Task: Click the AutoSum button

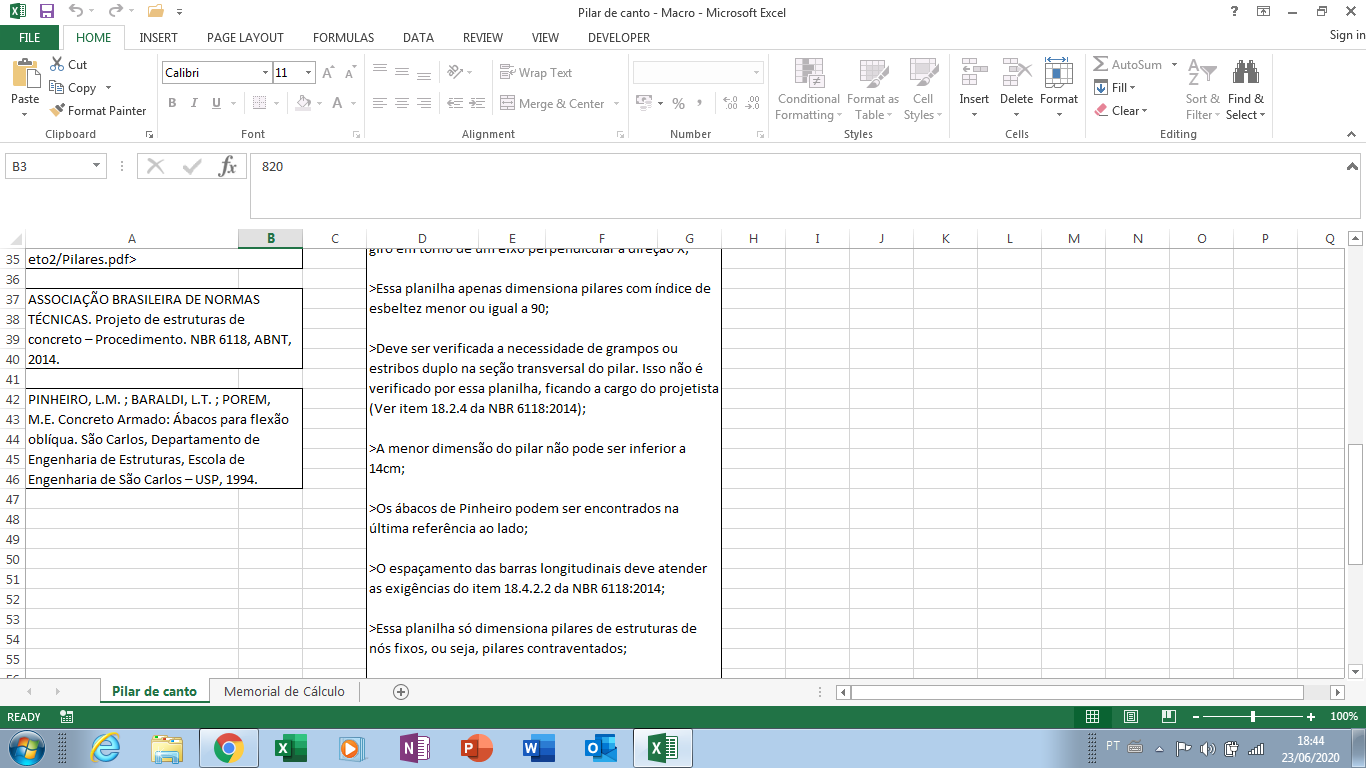Action: [x=1127, y=64]
